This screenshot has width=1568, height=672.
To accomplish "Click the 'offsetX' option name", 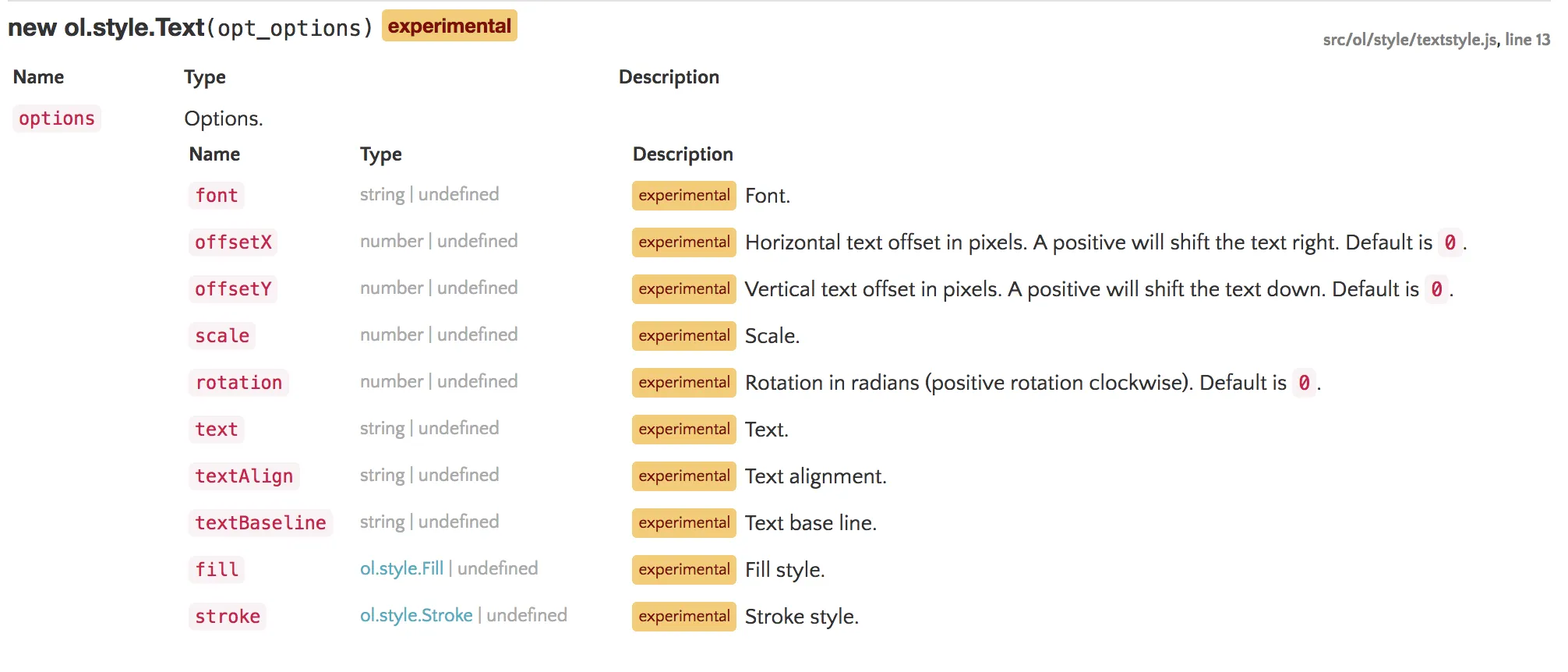I will point(233,242).
